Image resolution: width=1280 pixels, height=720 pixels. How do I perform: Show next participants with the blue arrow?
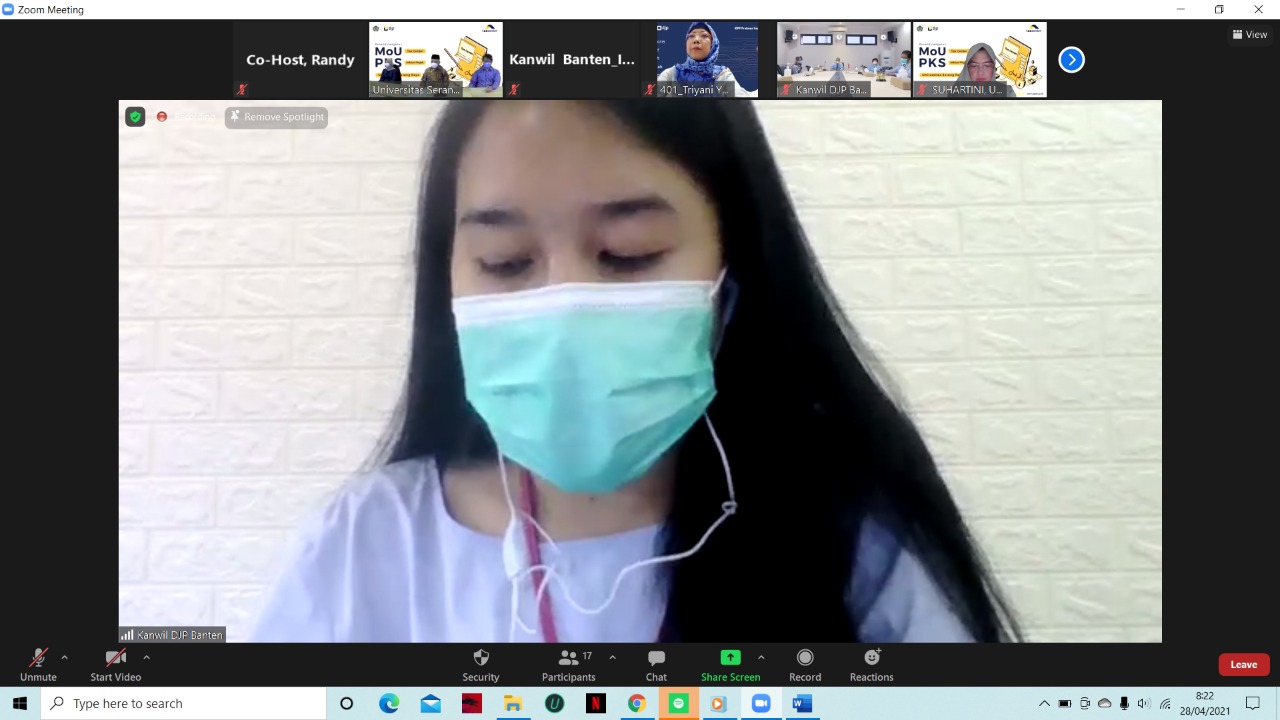tap(1071, 60)
